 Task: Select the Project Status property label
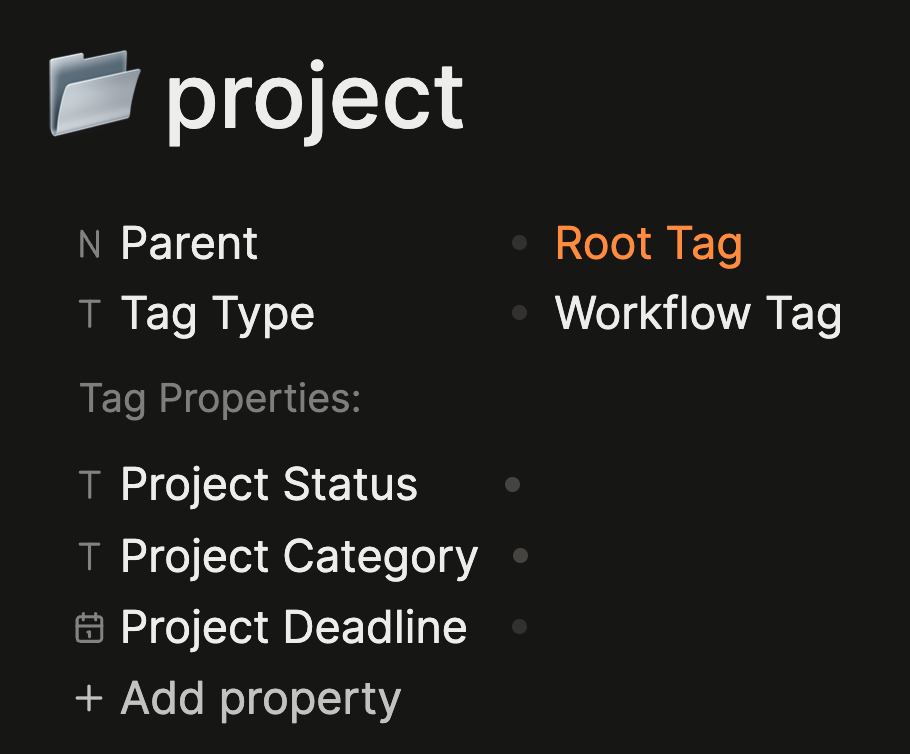[269, 485]
